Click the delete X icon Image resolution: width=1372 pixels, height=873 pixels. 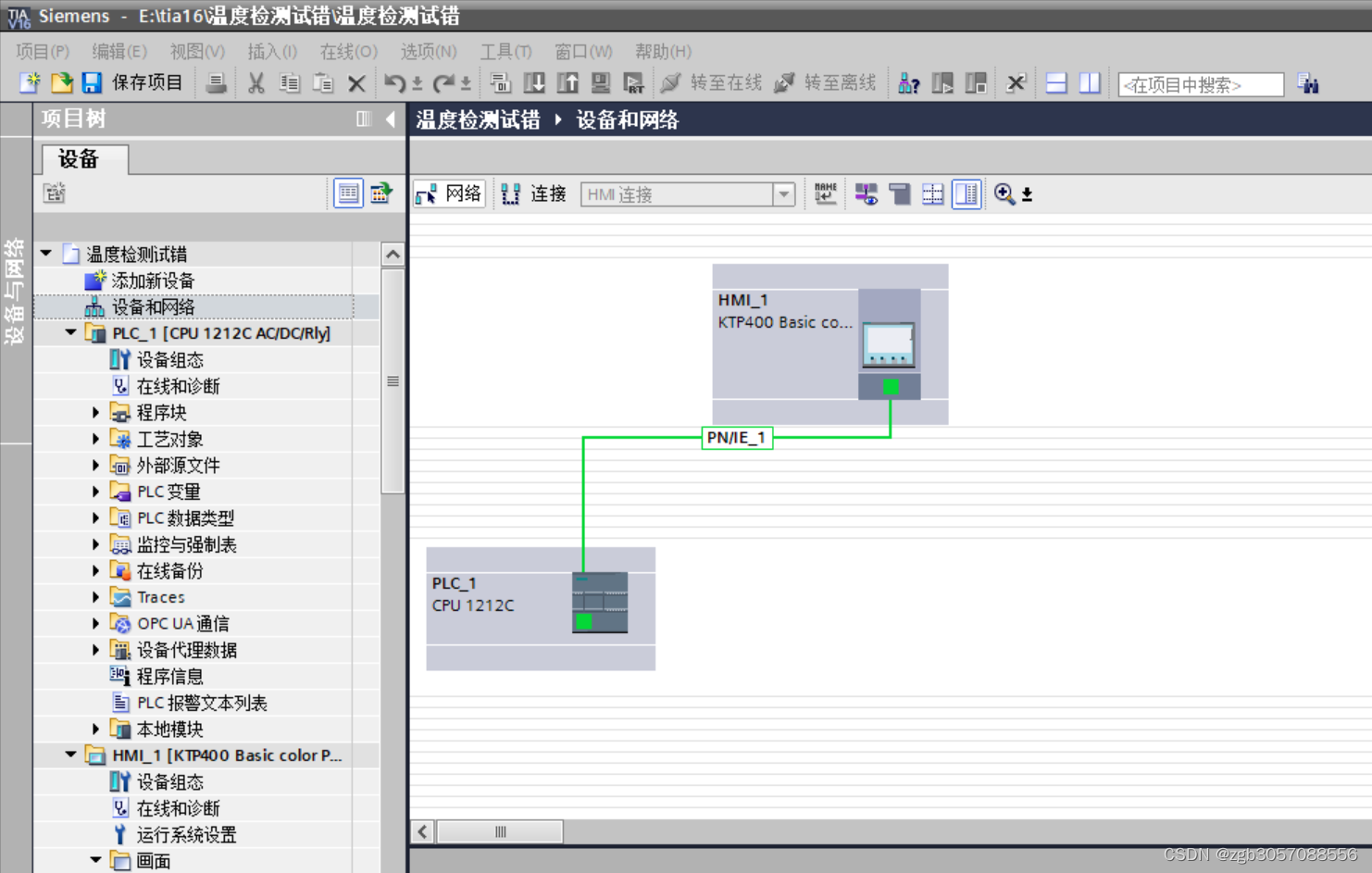tap(356, 84)
